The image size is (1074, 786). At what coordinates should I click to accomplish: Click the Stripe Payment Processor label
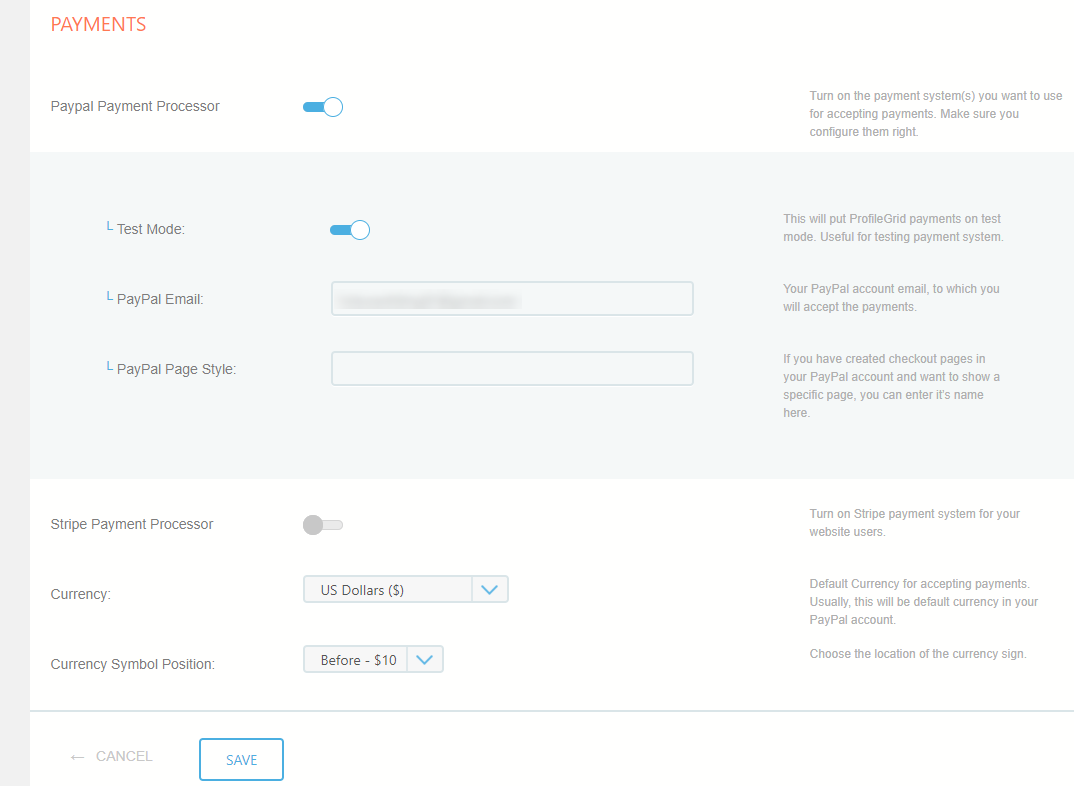tap(132, 524)
